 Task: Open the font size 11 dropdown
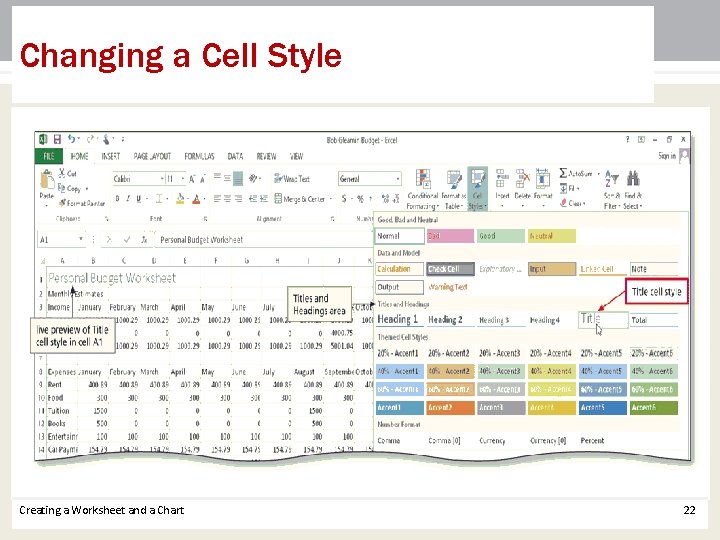coord(182,179)
